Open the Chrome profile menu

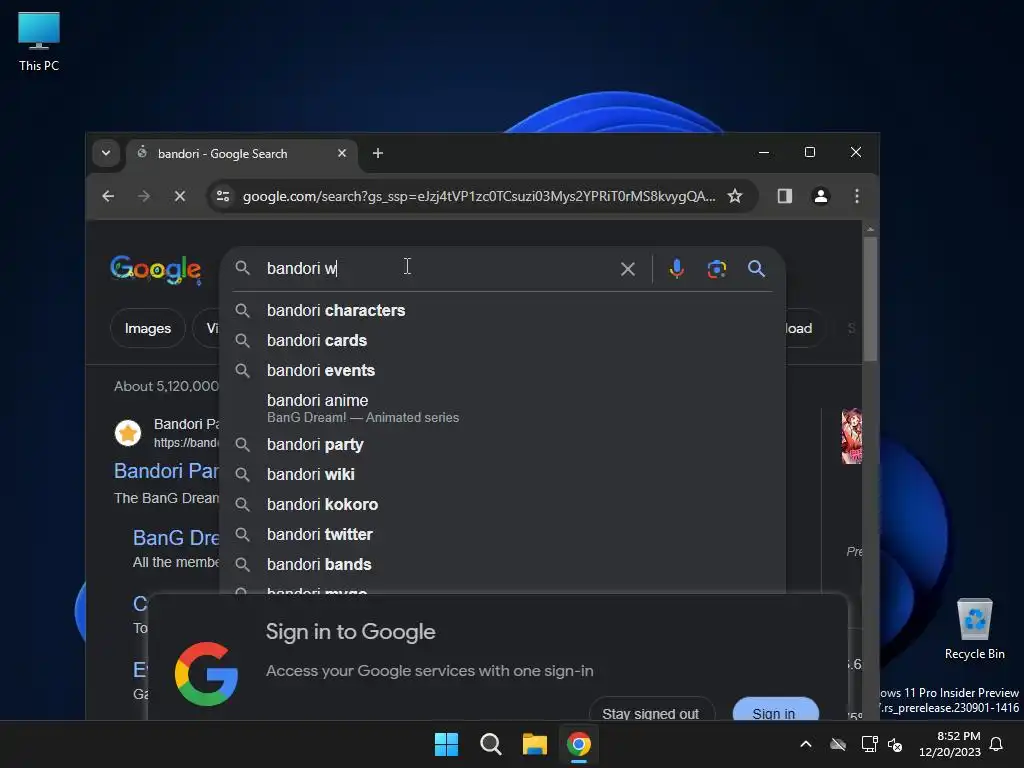(x=821, y=196)
